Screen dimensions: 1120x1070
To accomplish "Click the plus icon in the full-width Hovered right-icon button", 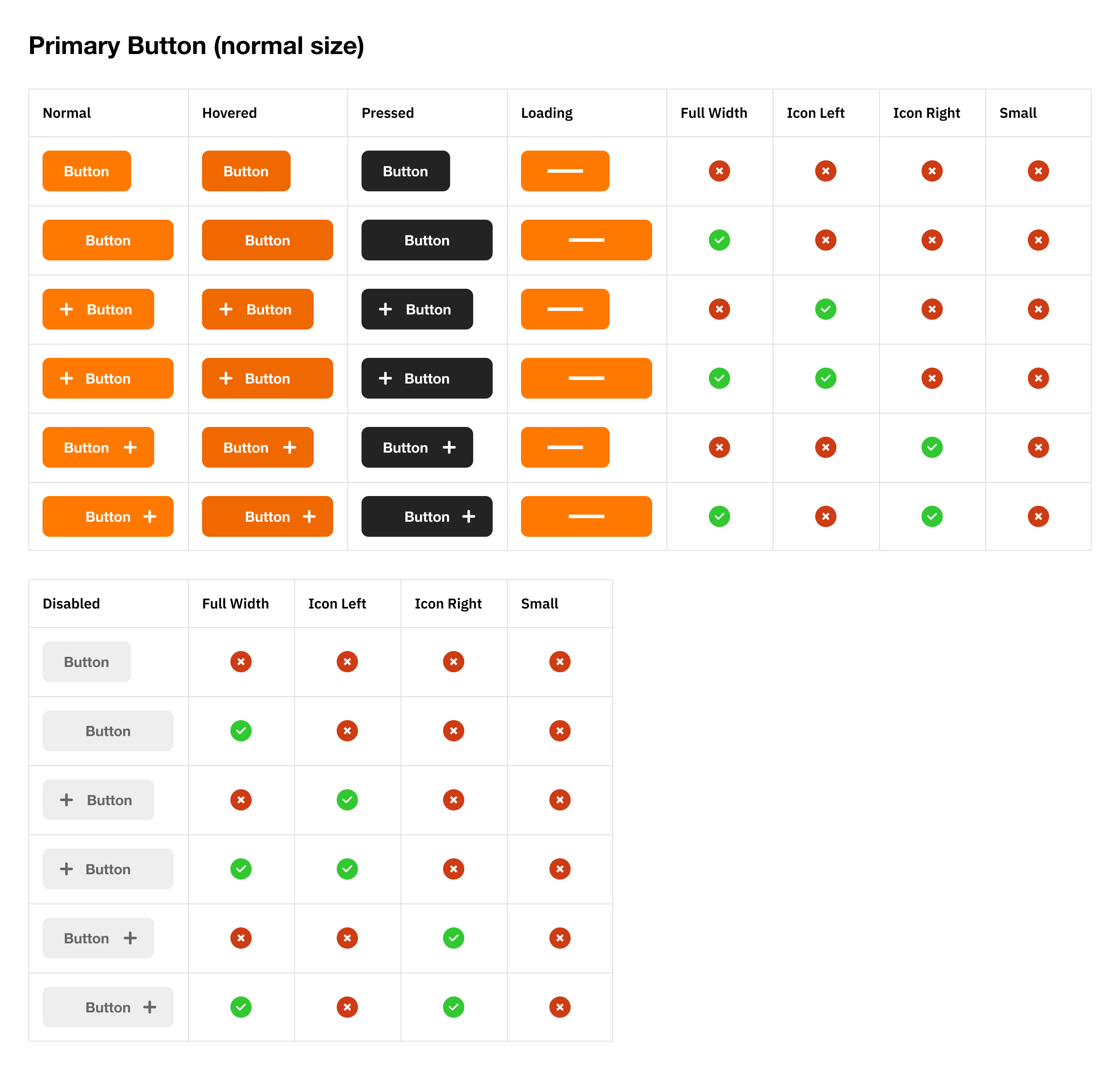I will 309,516.
